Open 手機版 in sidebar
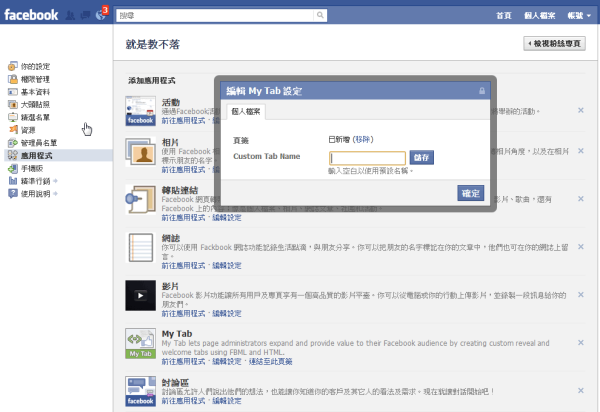Image resolution: width=600 pixels, height=412 pixels. (x=26, y=168)
